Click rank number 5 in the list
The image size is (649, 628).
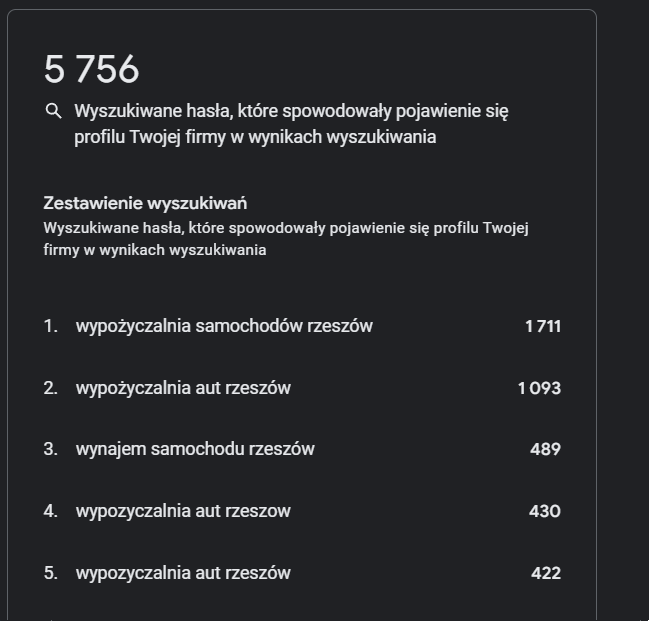50,573
